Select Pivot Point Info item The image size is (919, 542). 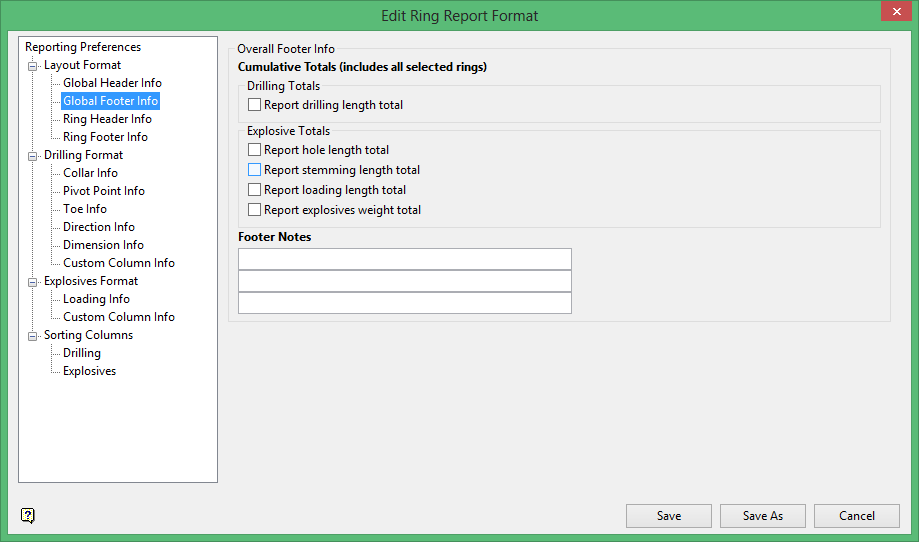click(103, 191)
